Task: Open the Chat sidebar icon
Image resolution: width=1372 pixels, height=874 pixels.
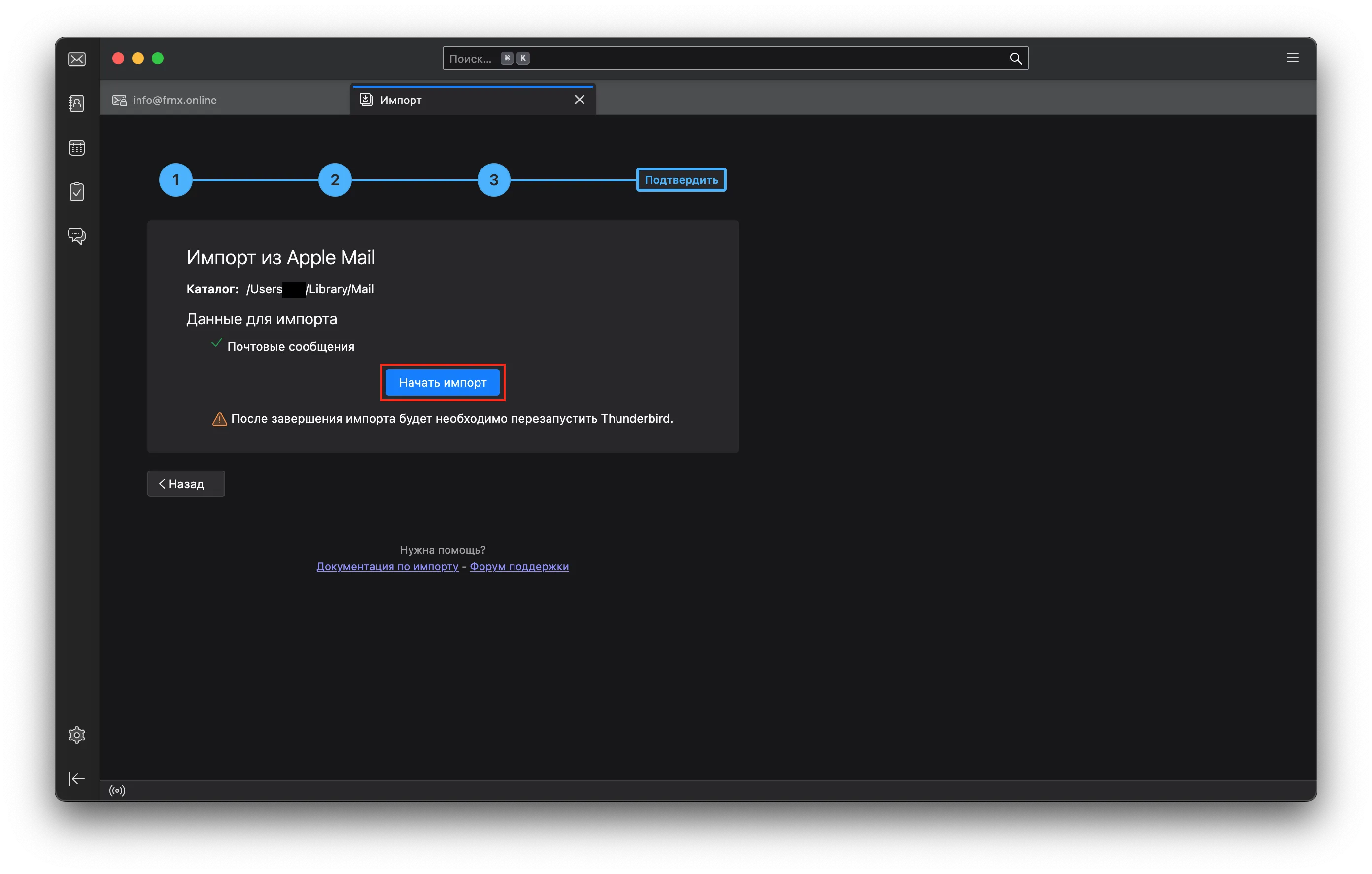Action: 77,236
